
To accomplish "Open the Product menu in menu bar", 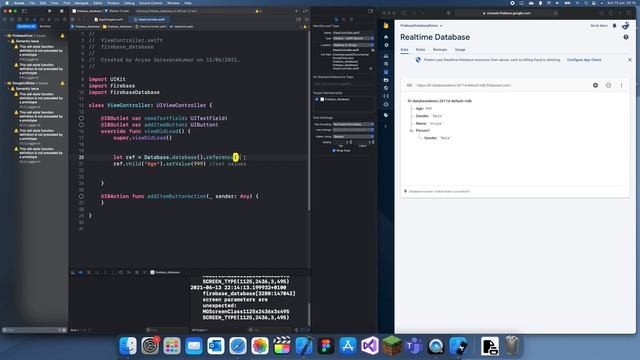I will (x=113, y=3).
